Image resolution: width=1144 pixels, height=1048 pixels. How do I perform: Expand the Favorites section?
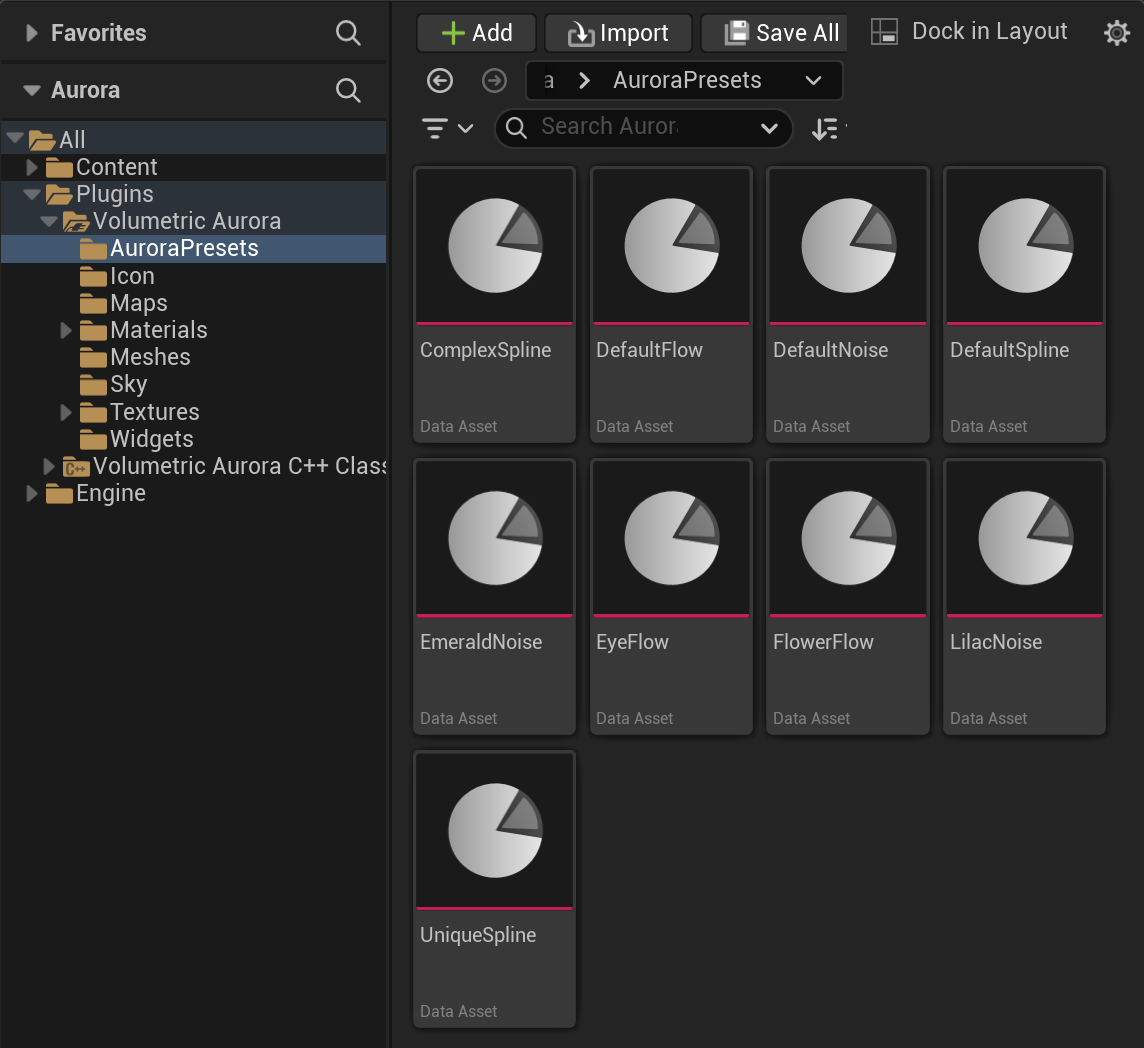point(32,33)
